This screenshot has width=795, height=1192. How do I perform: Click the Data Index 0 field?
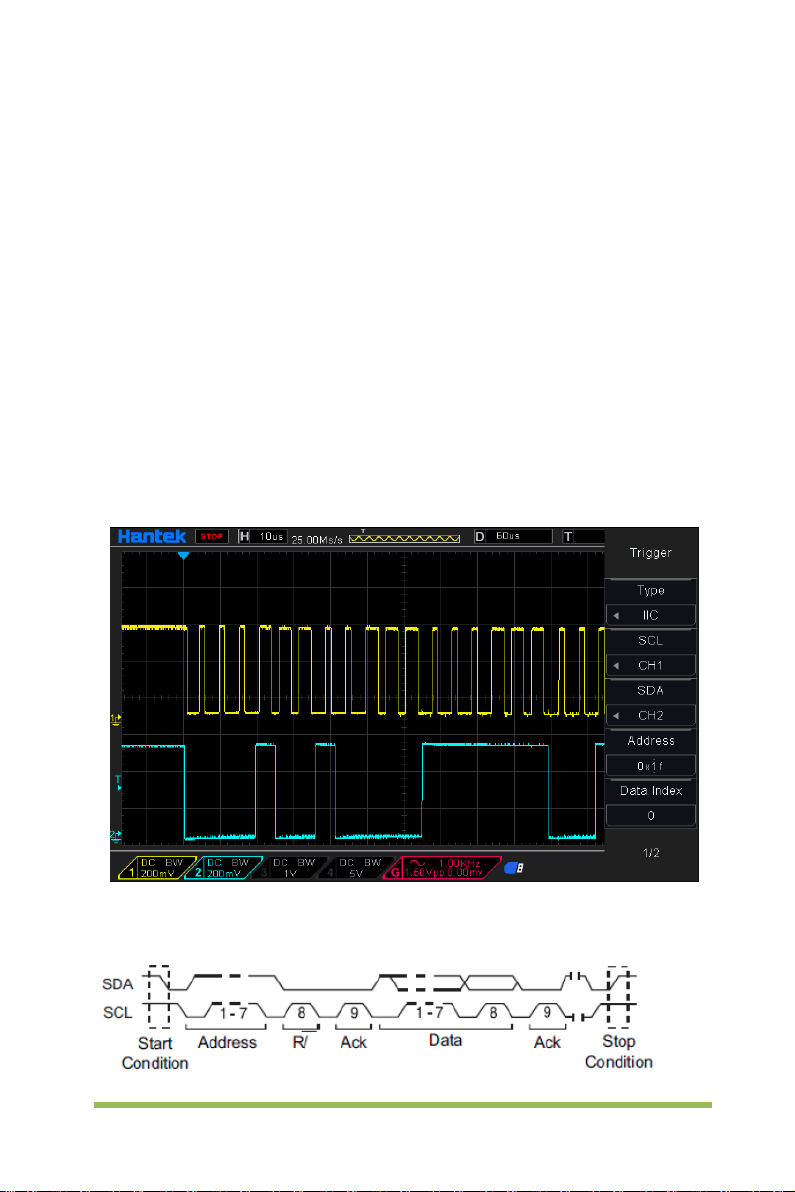click(x=651, y=816)
